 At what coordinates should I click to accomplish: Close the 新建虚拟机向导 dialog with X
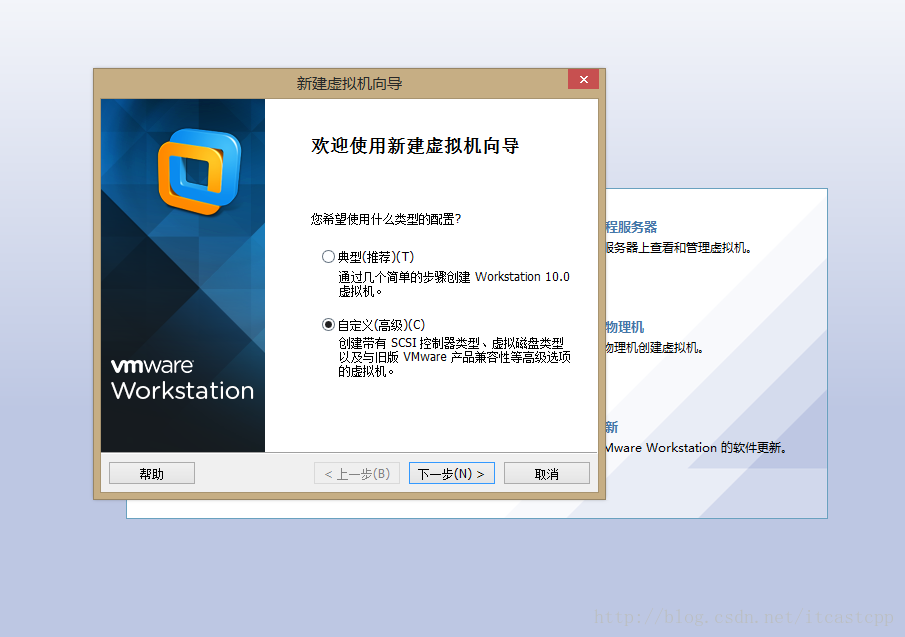(584, 79)
